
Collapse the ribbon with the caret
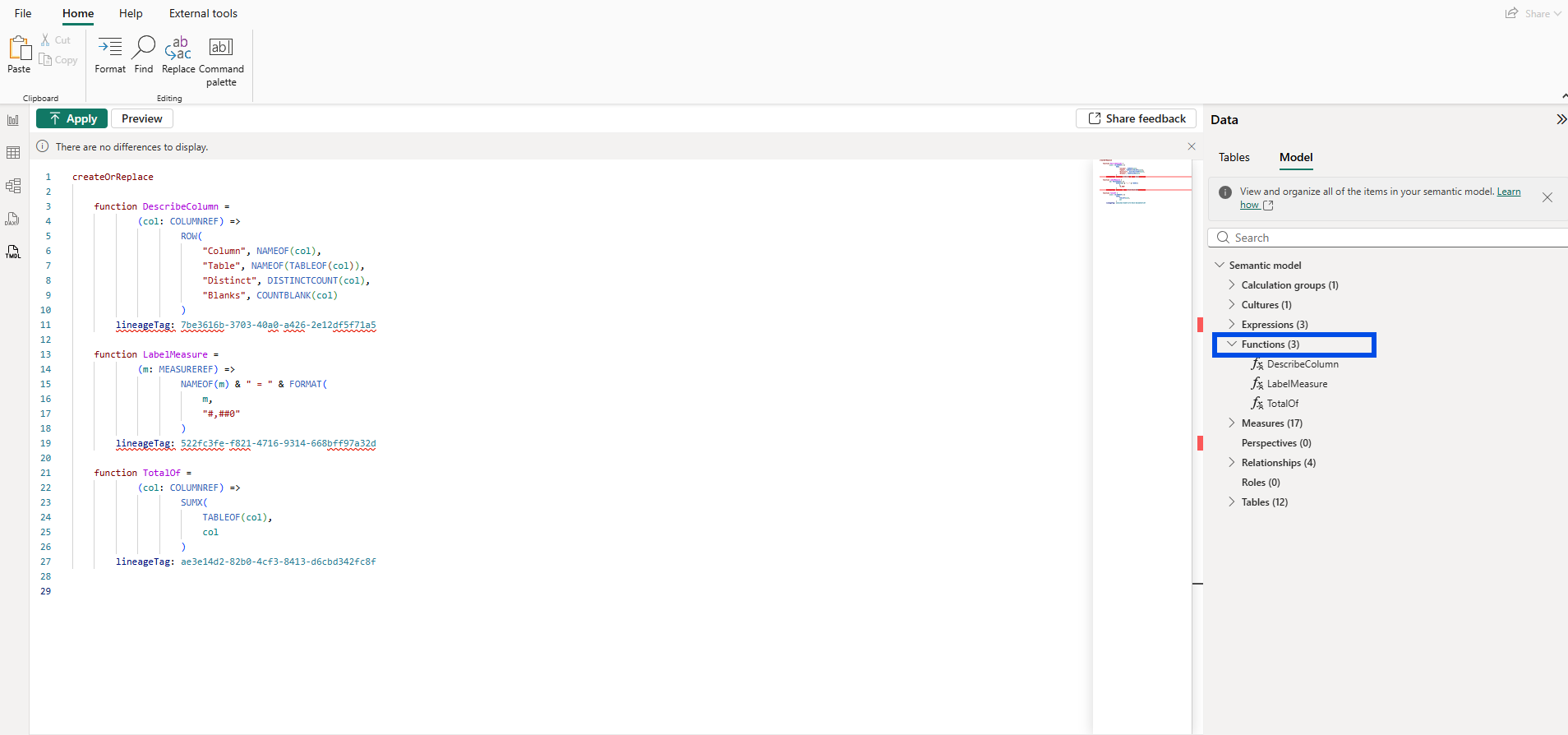coord(1564,96)
